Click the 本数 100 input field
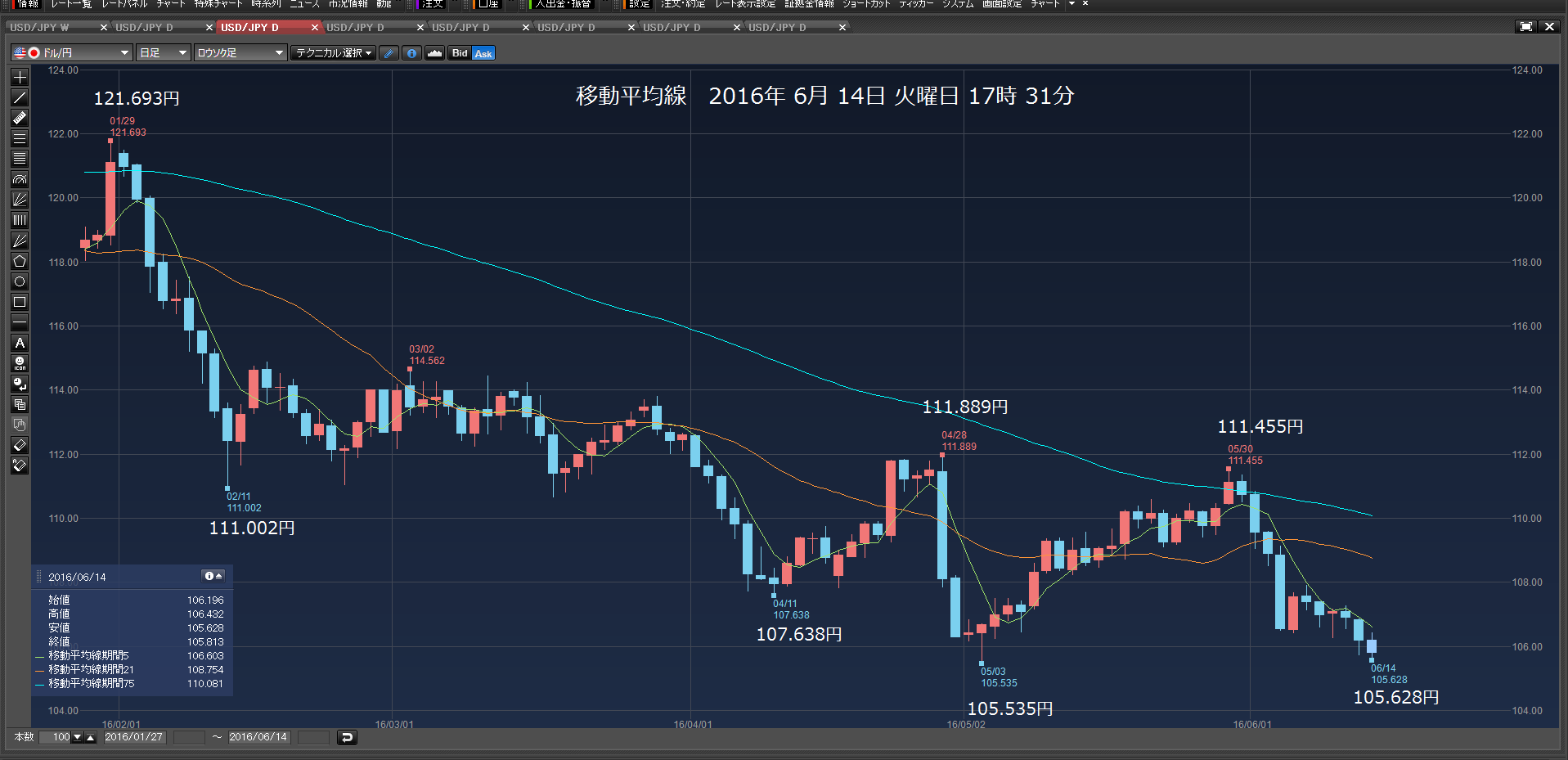Screen dimensions: 1568x760 [56, 737]
